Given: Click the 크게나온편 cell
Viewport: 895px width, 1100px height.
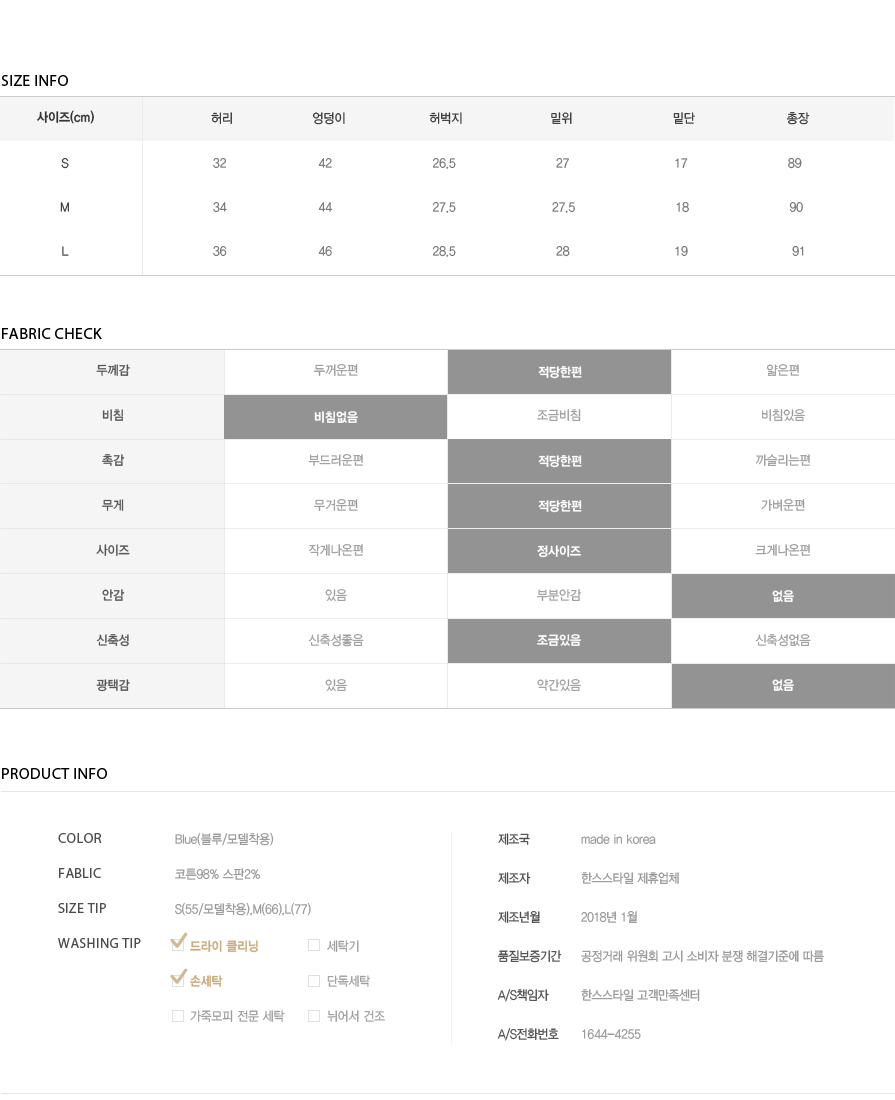Looking at the screenshot, I should [783, 550].
